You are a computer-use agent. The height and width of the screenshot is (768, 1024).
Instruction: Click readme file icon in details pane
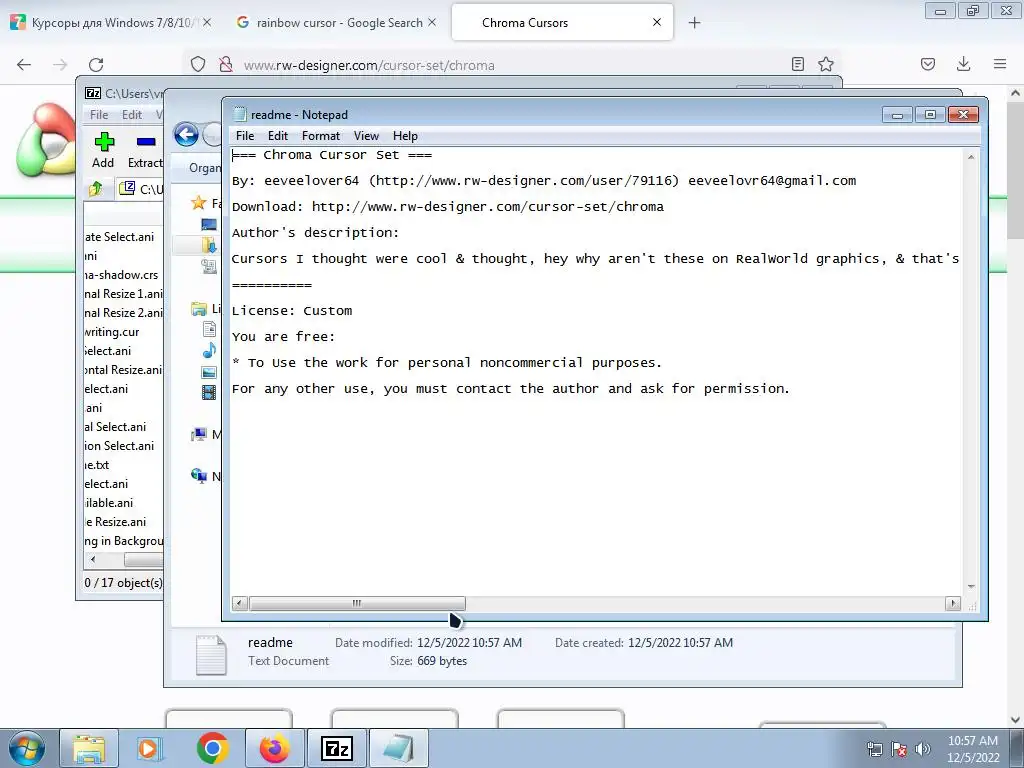click(x=211, y=654)
